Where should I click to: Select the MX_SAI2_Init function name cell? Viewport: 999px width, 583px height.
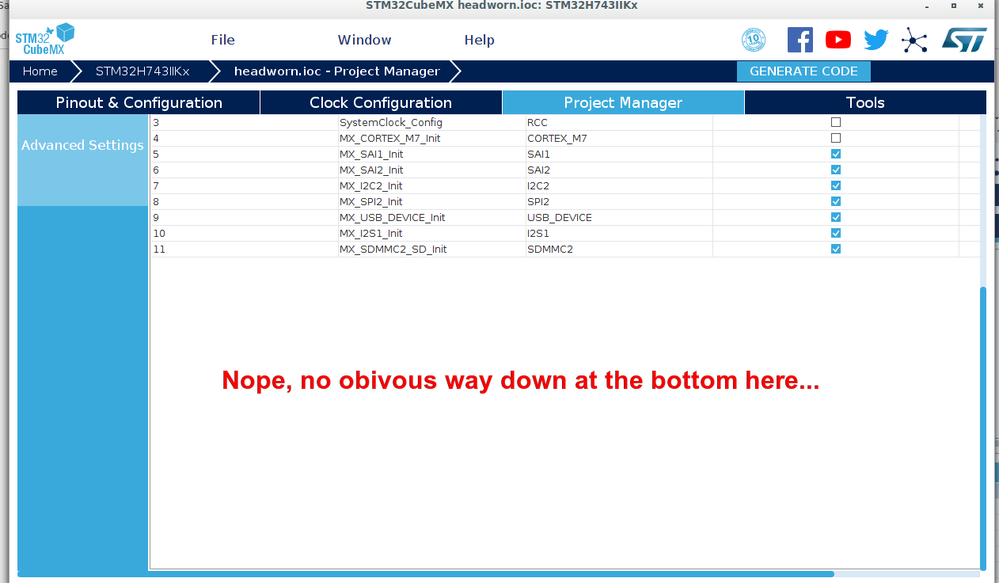click(432, 170)
